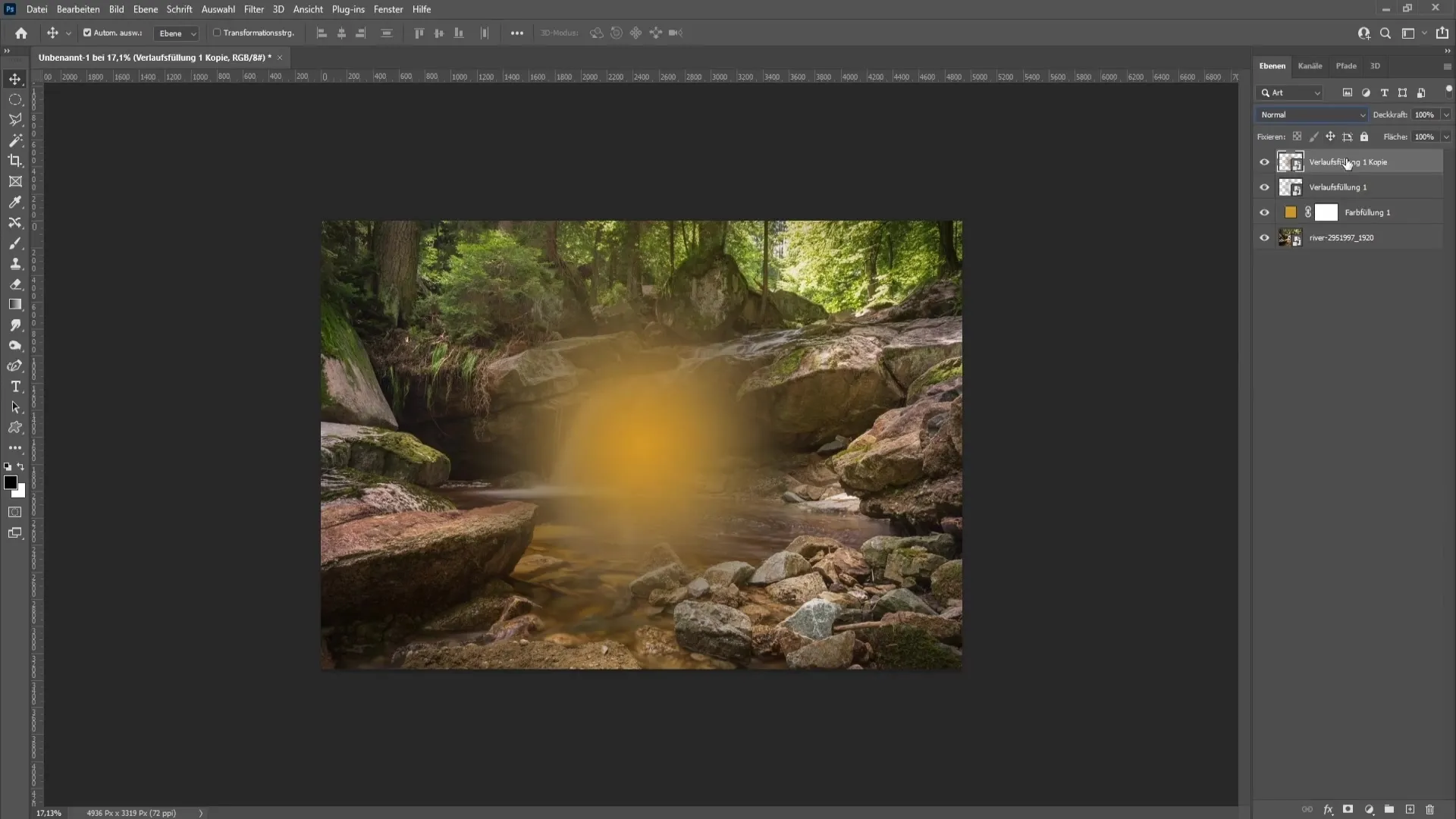Select the Lasso tool

coord(15,119)
